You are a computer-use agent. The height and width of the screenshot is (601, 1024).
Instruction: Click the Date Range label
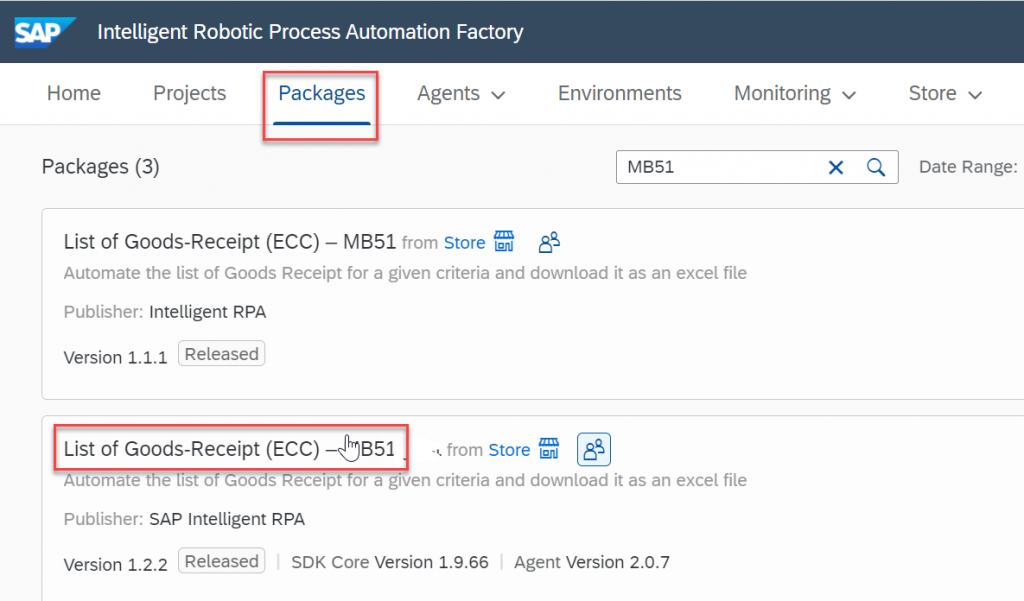(x=968, y=167)
